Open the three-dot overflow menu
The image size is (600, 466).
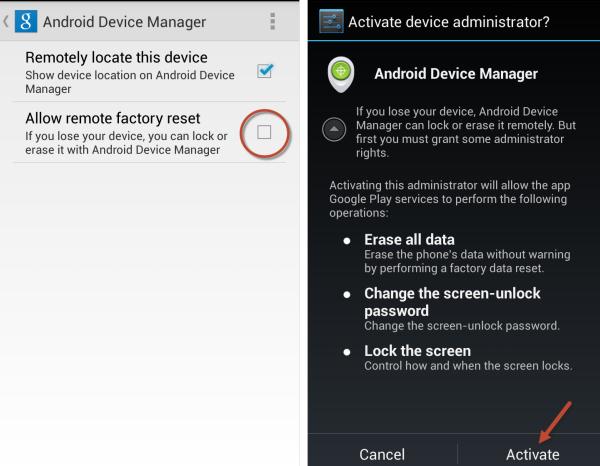tap(272, 22)
